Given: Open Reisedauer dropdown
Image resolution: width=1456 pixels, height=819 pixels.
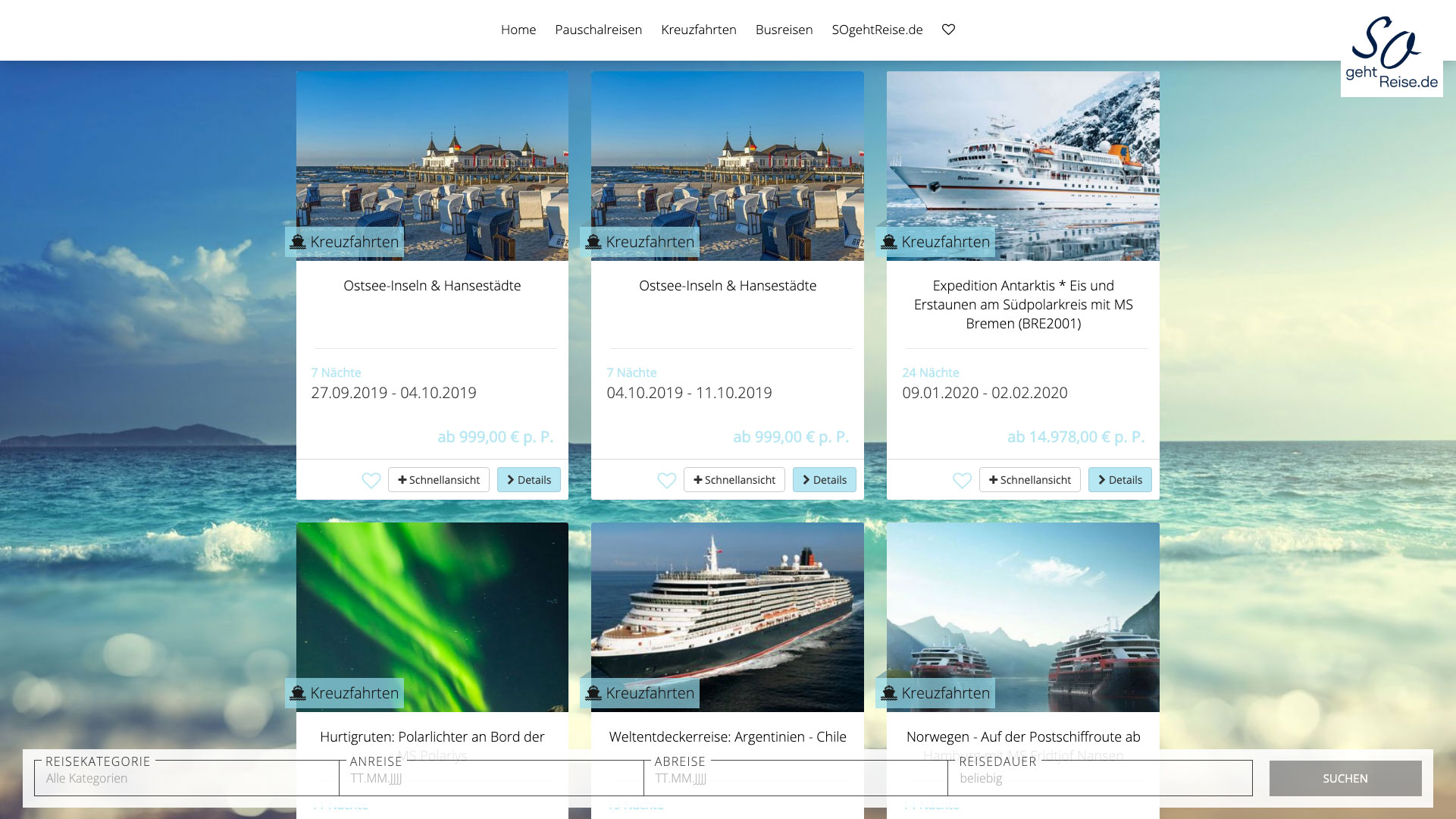Looking at the screenshot, I should click(x=1100, y=778).
